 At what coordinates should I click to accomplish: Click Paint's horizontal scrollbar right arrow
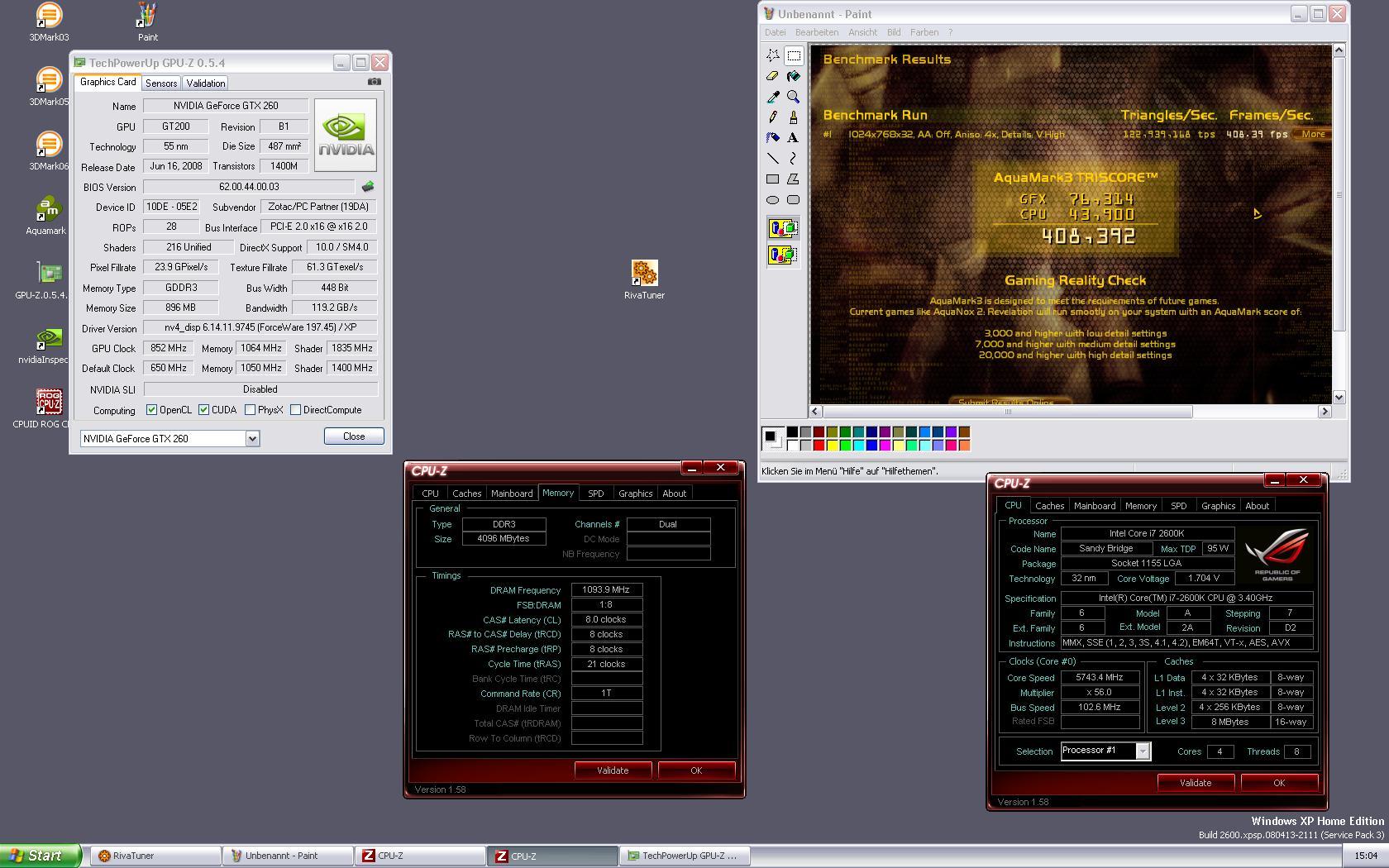tap(1325, 411)
